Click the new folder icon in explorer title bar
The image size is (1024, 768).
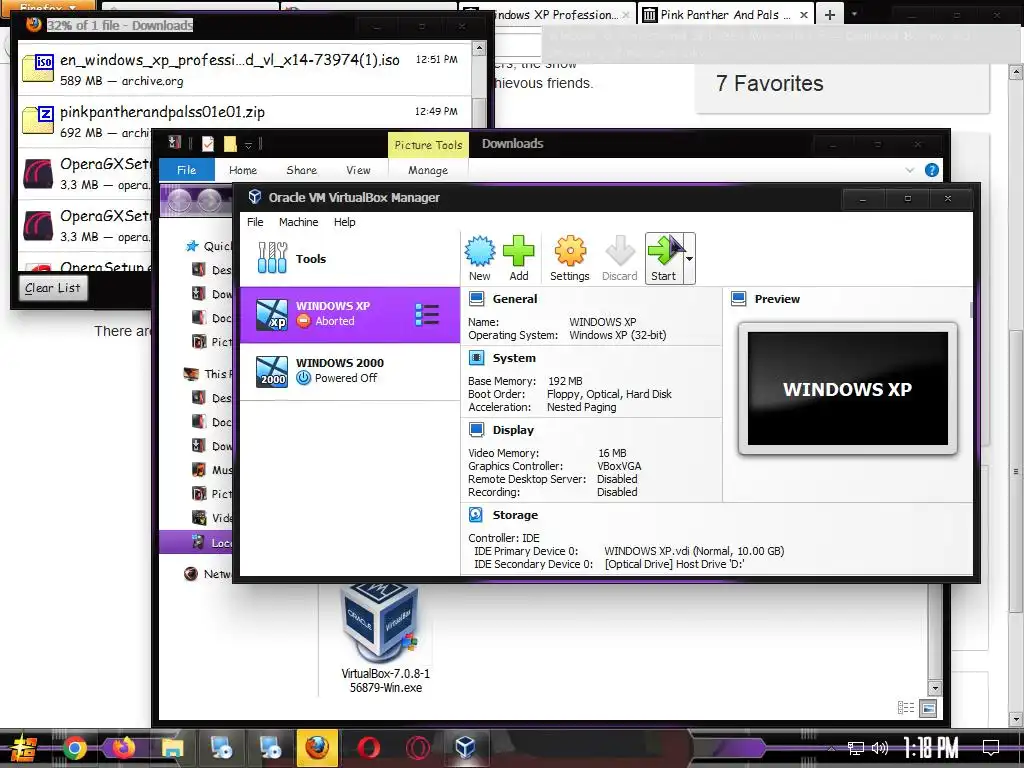[230, 144]
